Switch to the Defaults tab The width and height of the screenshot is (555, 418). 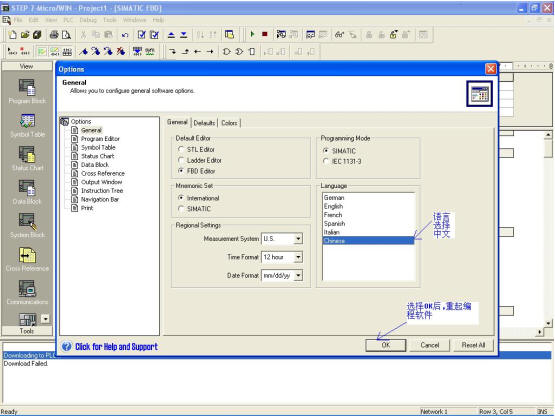click(204, 123)
